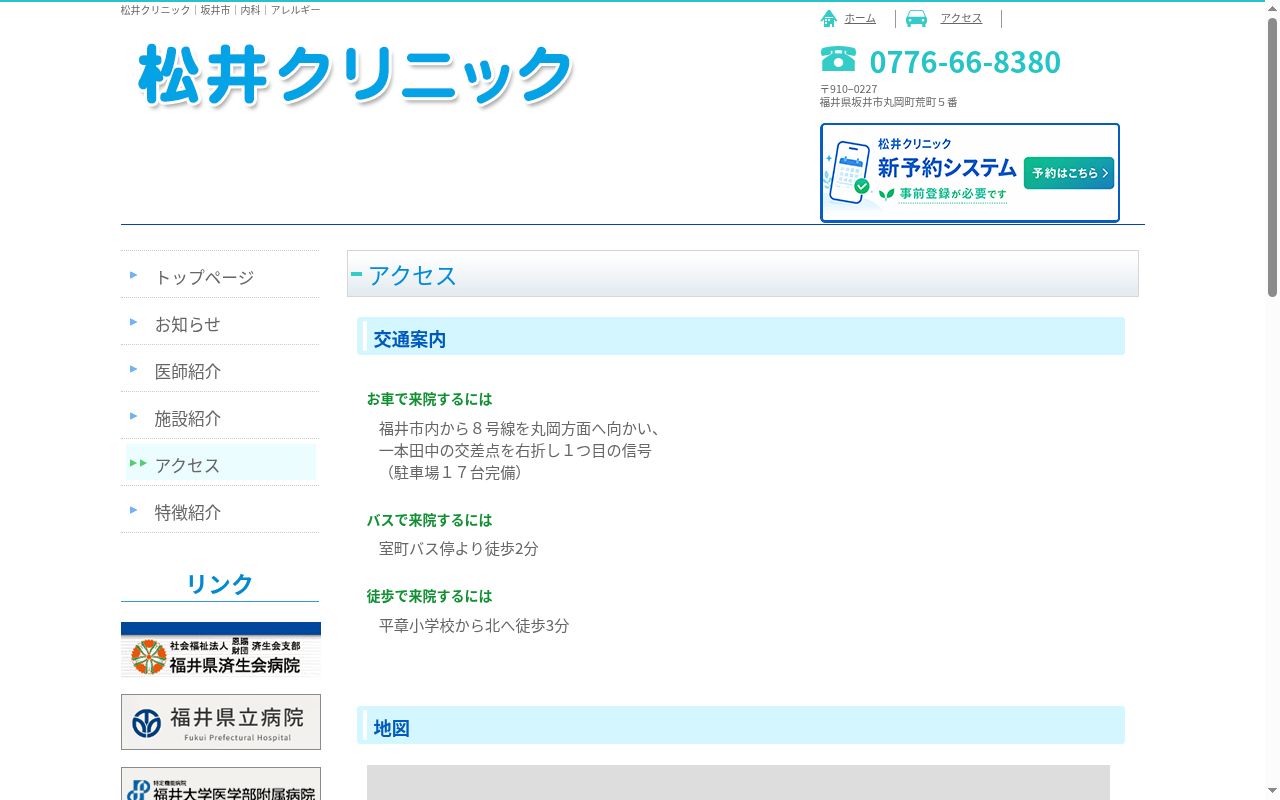Click the address 福井県坂井市丸岡町荒町5番
This screenshot has height=800, width=1280.
[889, 102]
